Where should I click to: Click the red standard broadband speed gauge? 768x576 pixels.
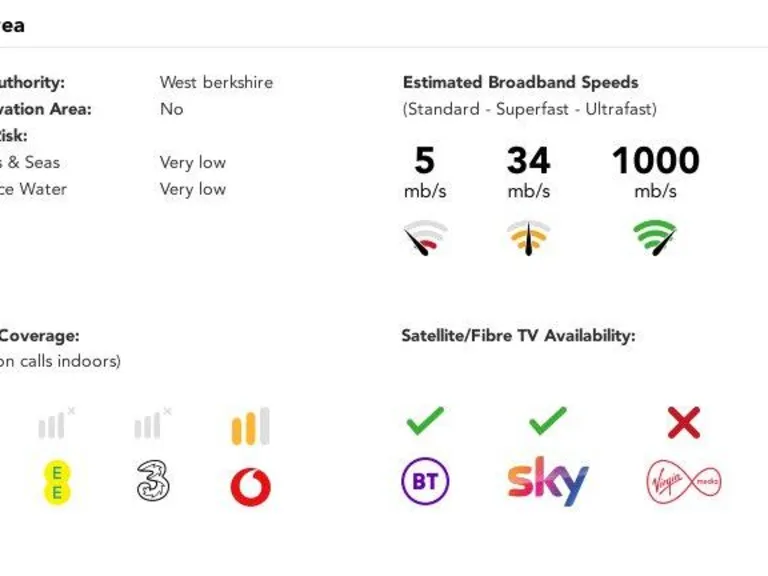pos(425,239)
